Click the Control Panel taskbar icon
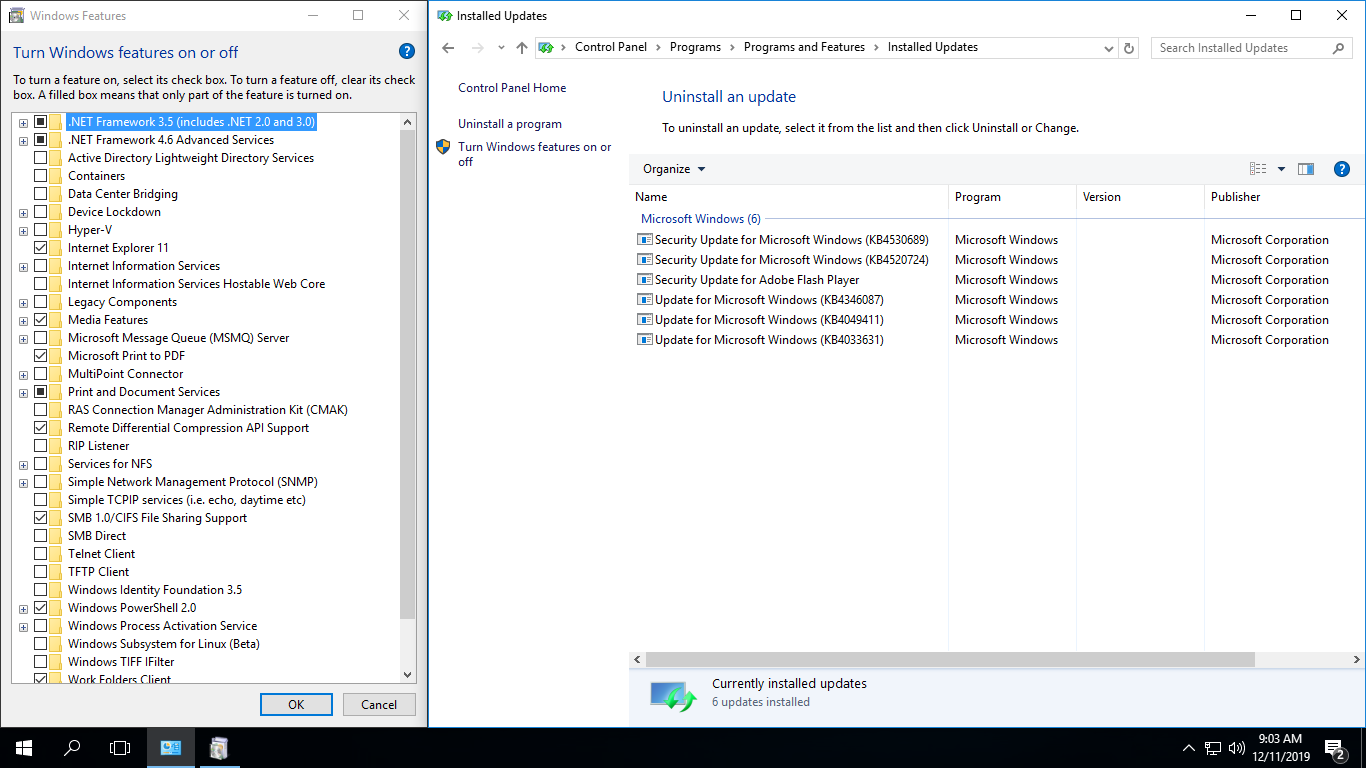The width and height of the screenshot is (1366, 768). tap(171, 748)
